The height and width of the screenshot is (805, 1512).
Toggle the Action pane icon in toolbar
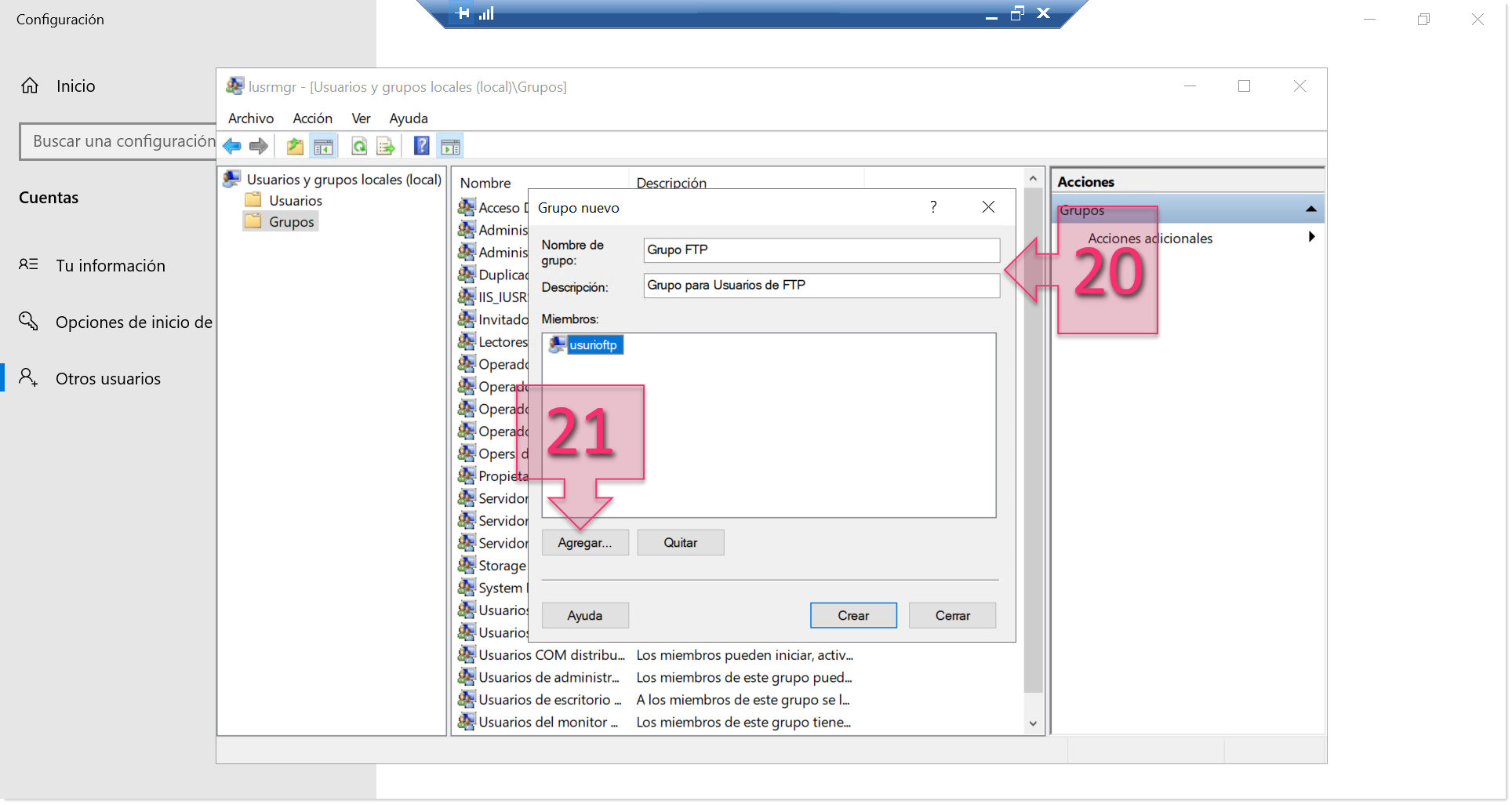[x=450, y=146]
